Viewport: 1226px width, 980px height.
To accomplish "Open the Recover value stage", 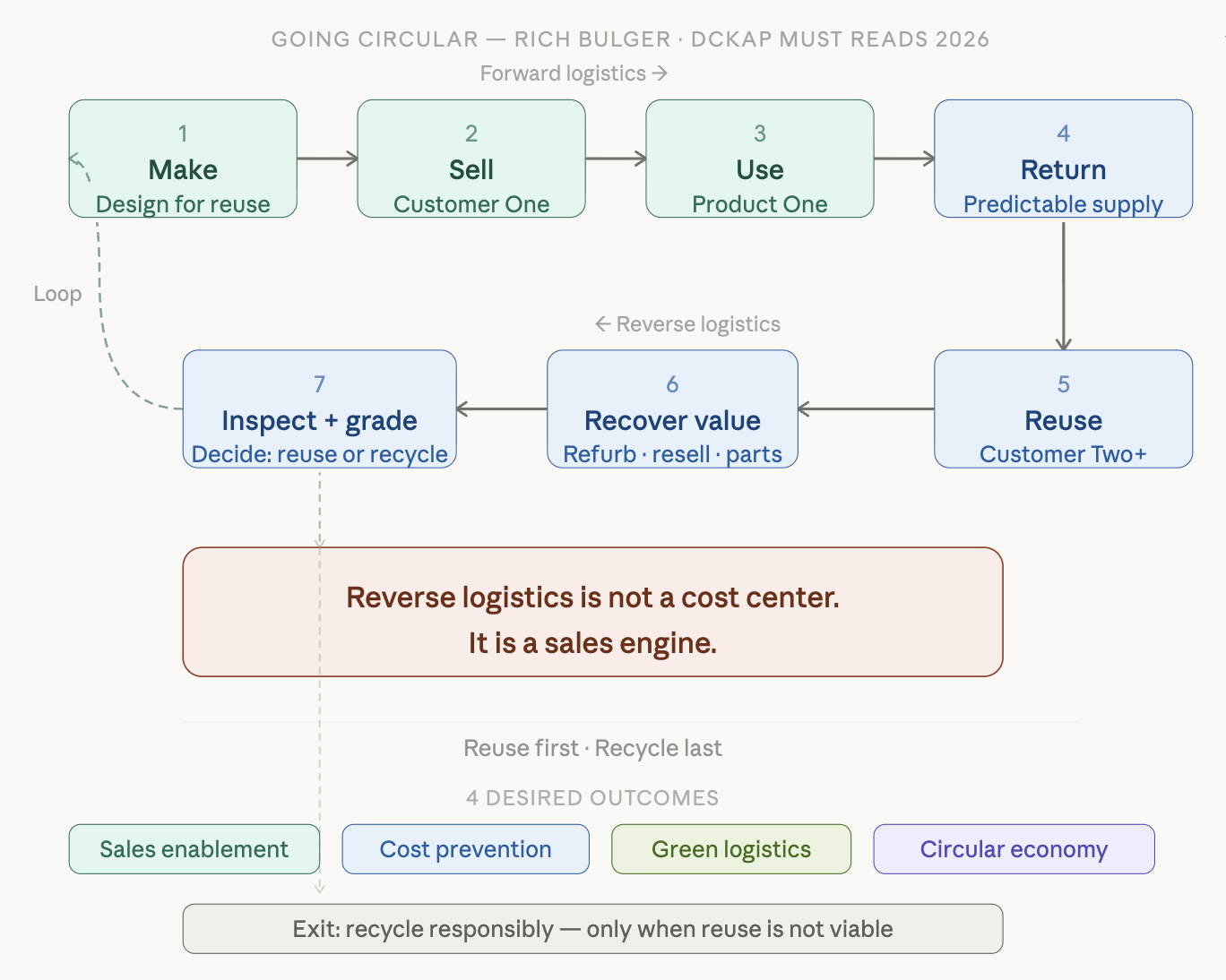I will [x=672, y=408].
